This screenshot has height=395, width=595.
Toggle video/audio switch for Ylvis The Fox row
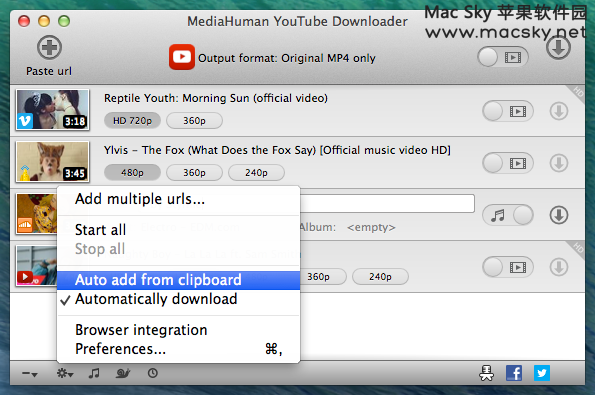click(x=508, y=163)
